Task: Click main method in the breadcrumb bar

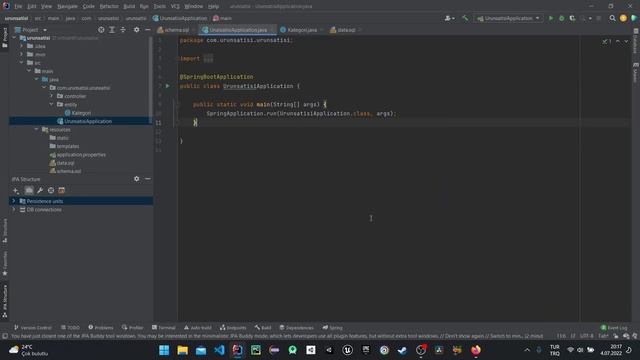Action: click(x=222, y=18)
